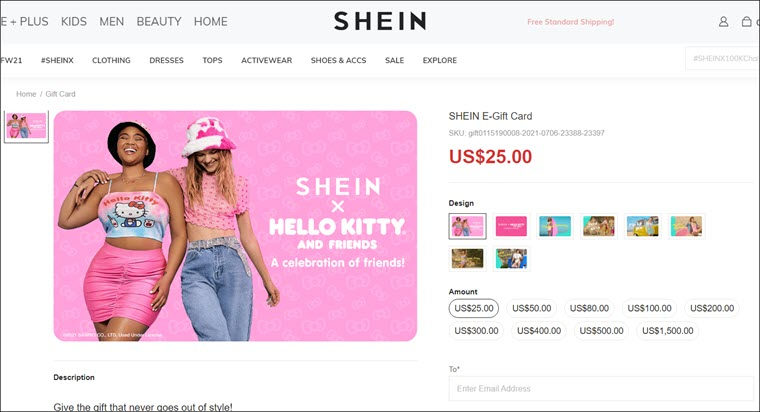Select the Hello Kitty card design thumbnail
This screenshot has height=412, width=760.
click(467, 226)
